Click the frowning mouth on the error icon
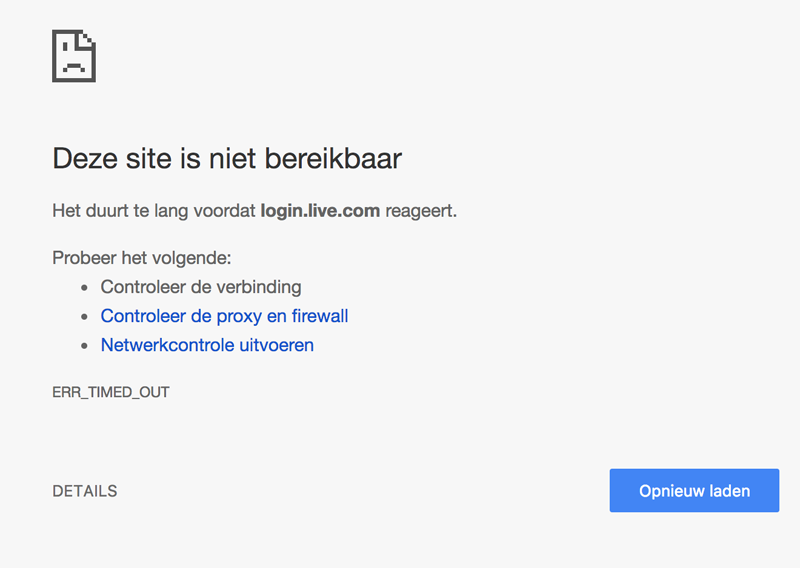The height and width of the screenshot is (568, 800). point(72,66)
